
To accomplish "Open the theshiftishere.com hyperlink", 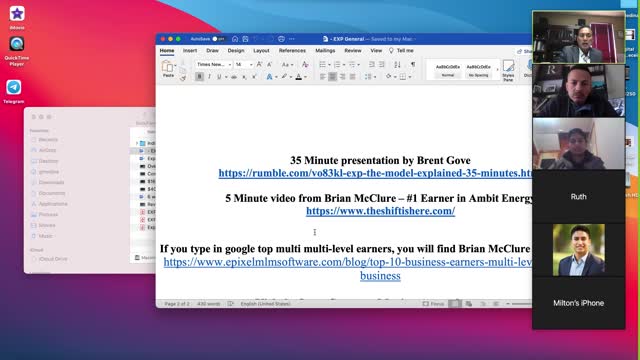I will (380, 211).
